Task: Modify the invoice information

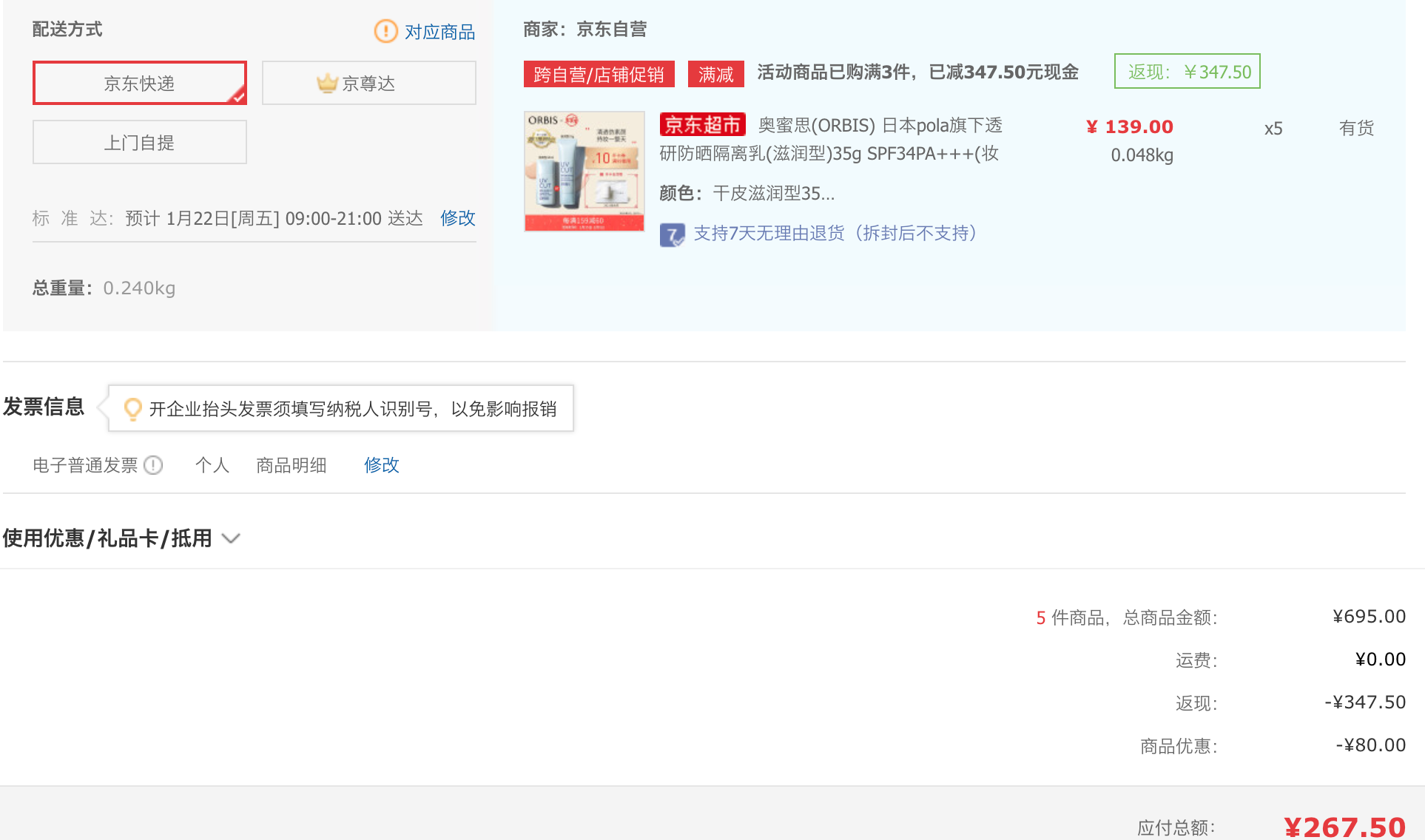Action: point(382,465)
